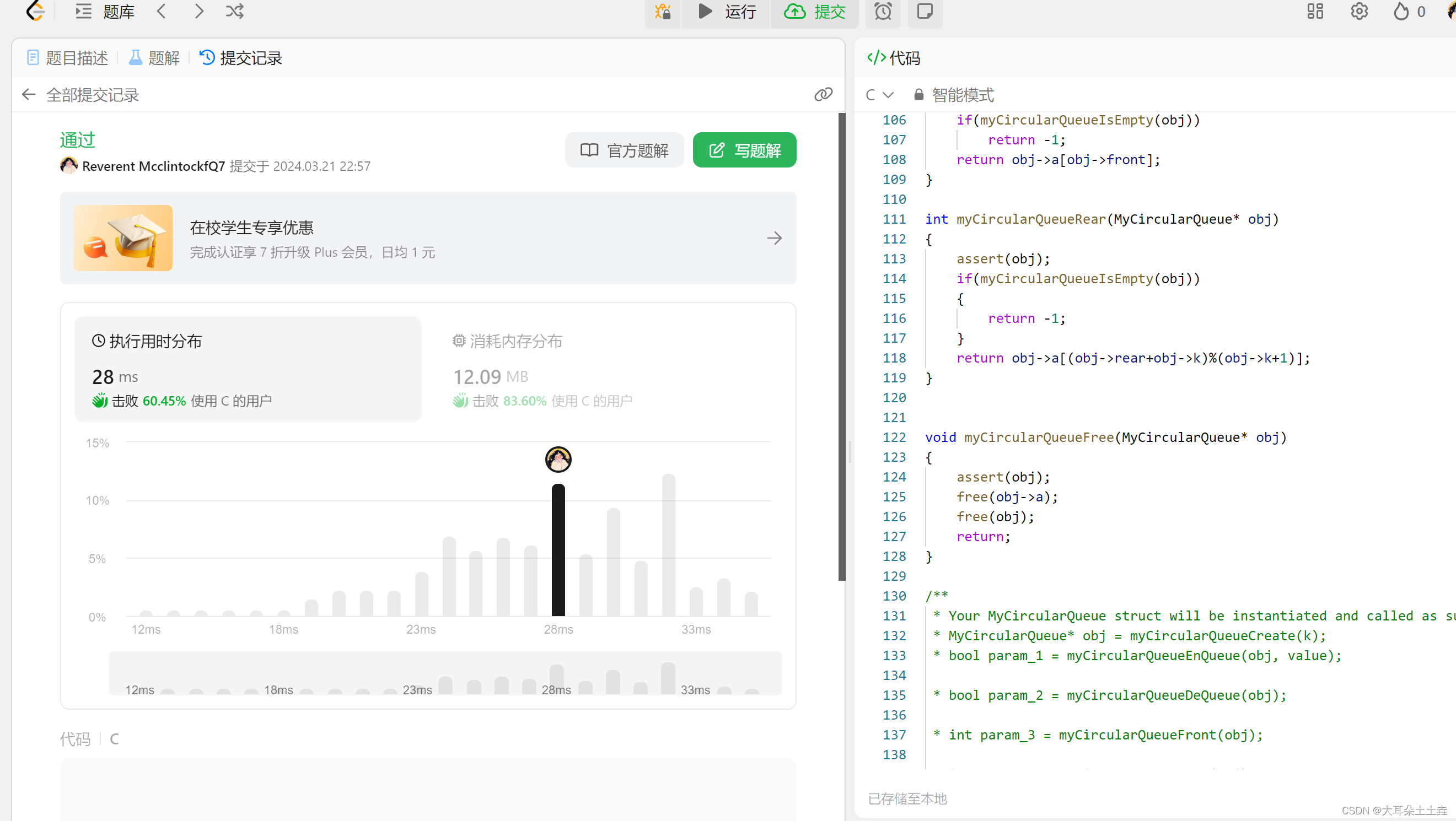
Task: Click the 提交记录 history clock icon
Action: point(207,57)
